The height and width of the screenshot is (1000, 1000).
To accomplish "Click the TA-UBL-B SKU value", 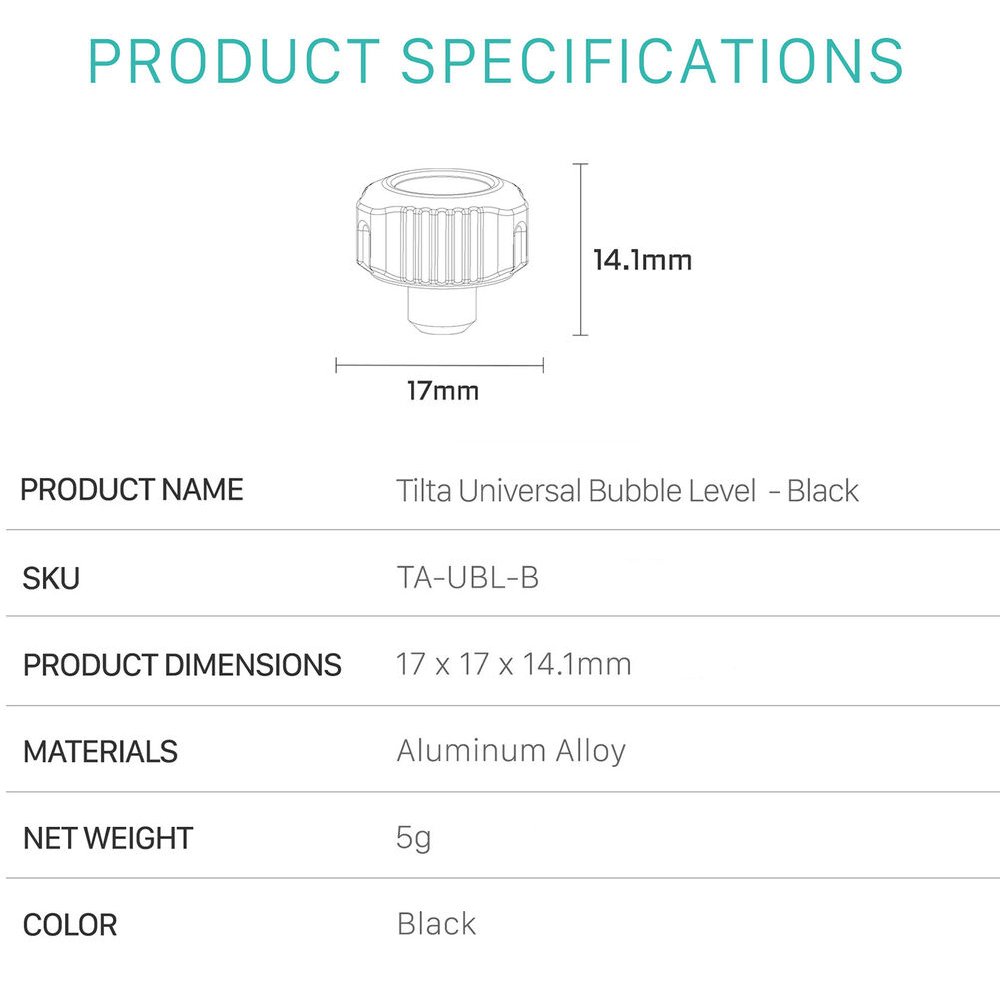I will pyautogui.click(x=467, y=578).
